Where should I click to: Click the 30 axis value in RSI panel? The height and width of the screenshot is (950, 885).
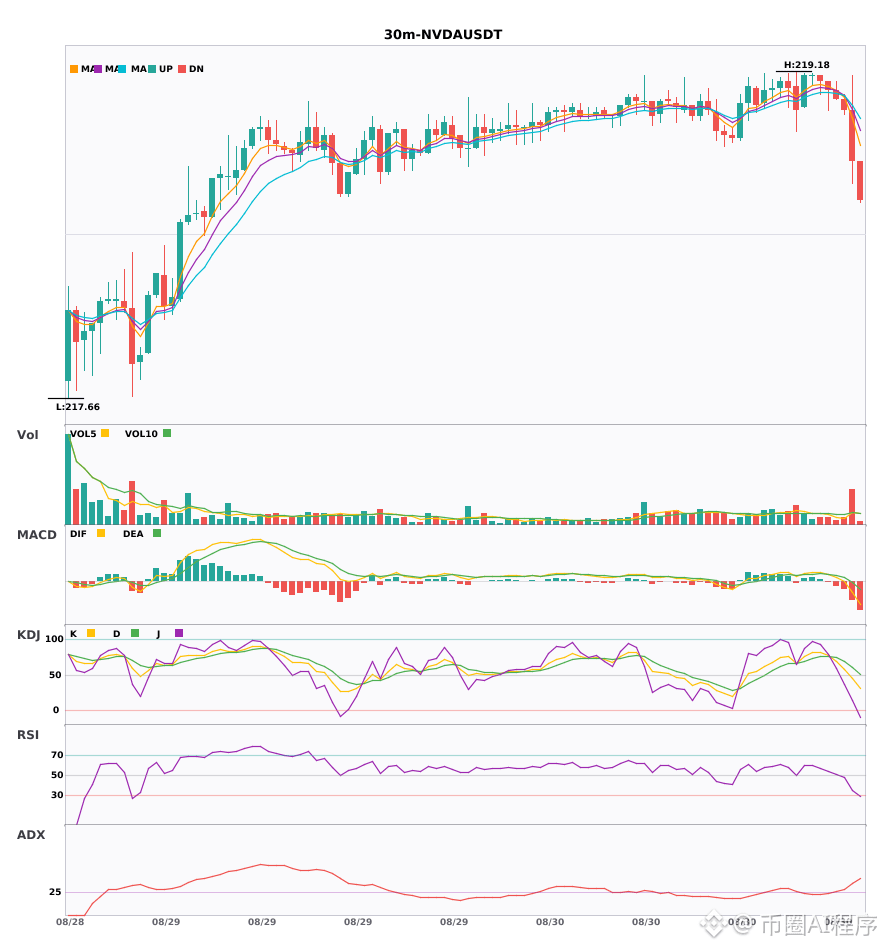click(x=57, y=795)
